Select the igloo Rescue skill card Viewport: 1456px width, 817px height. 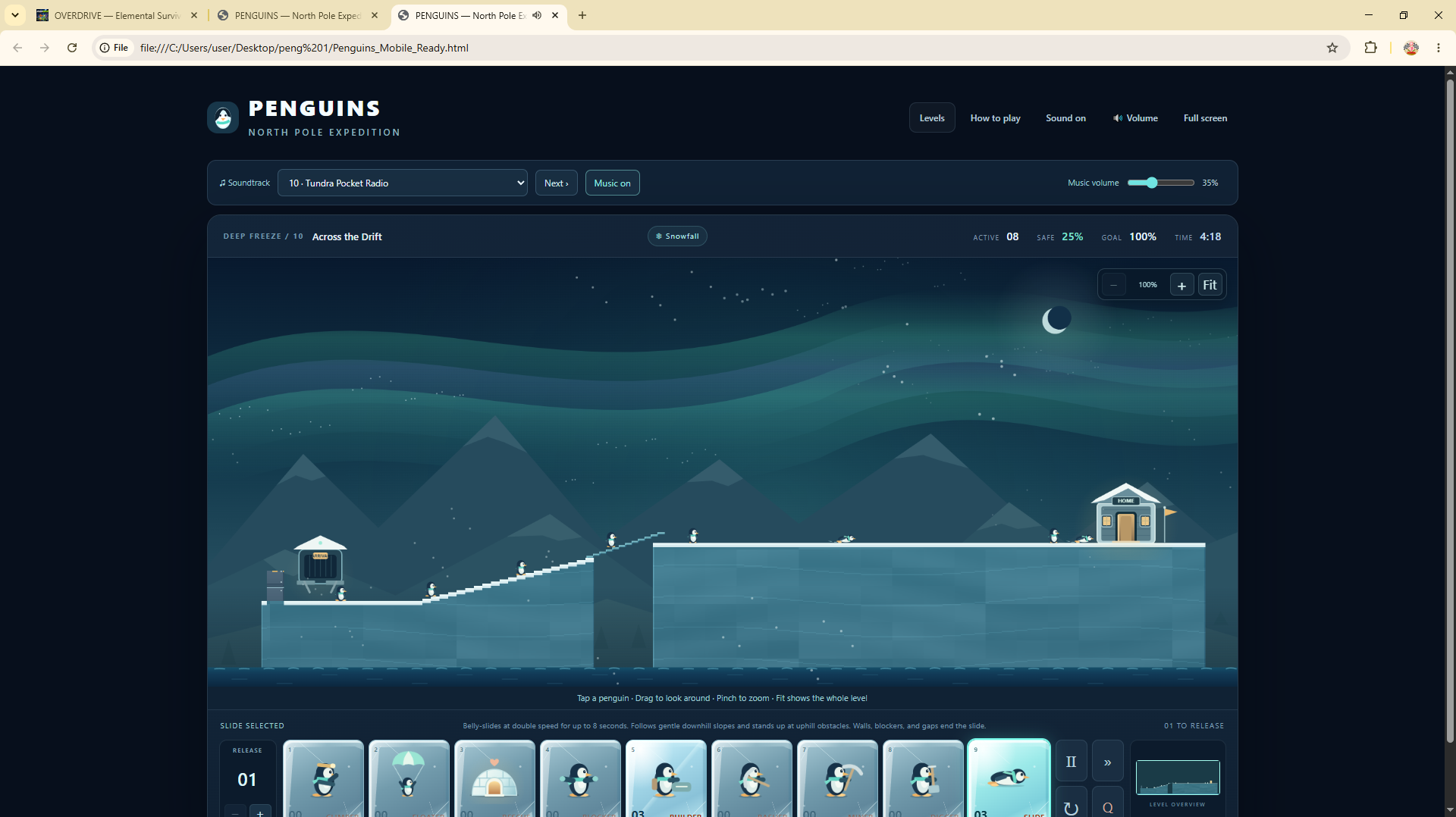[x=494, y=778]
